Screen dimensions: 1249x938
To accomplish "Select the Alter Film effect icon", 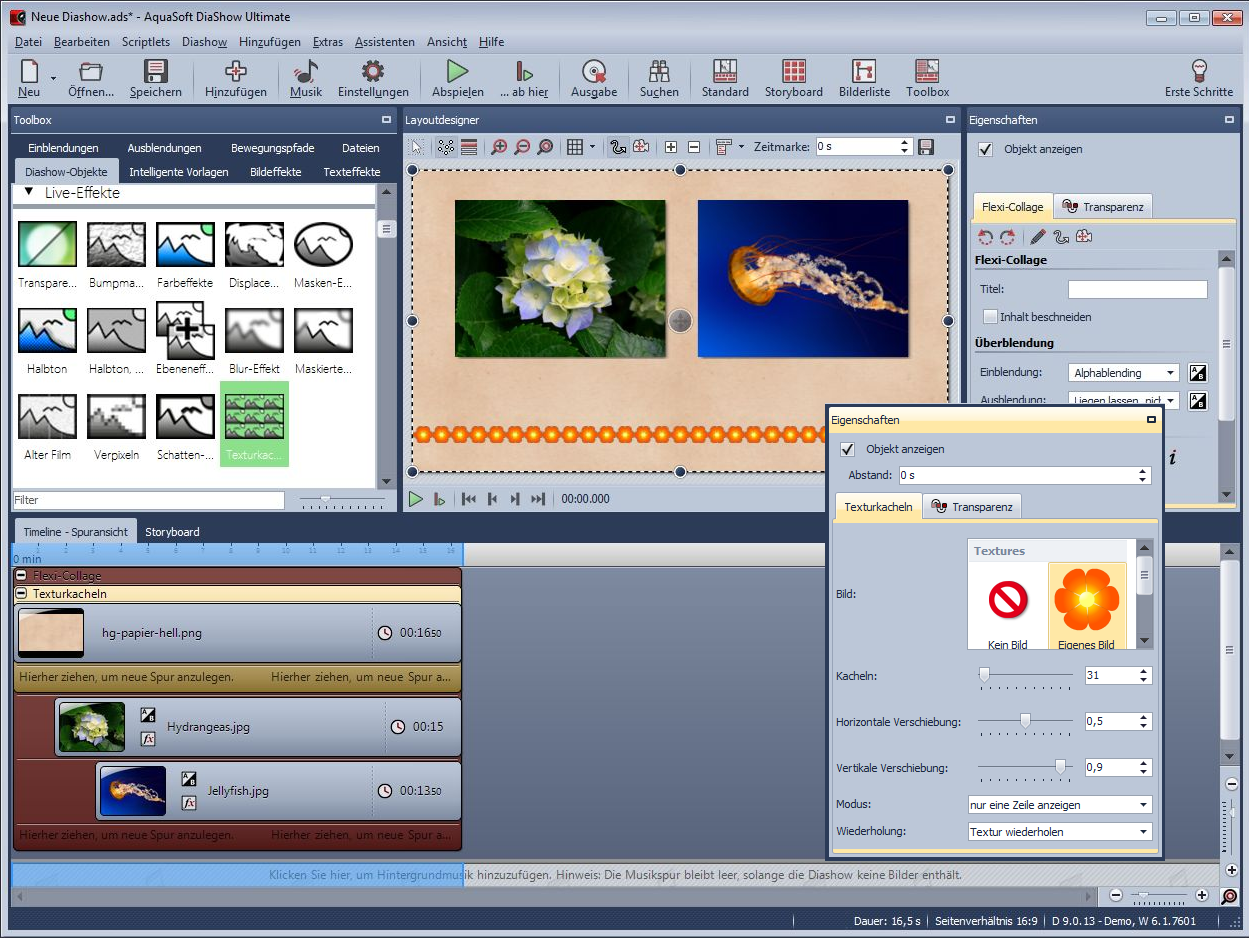I will [47, 417].
